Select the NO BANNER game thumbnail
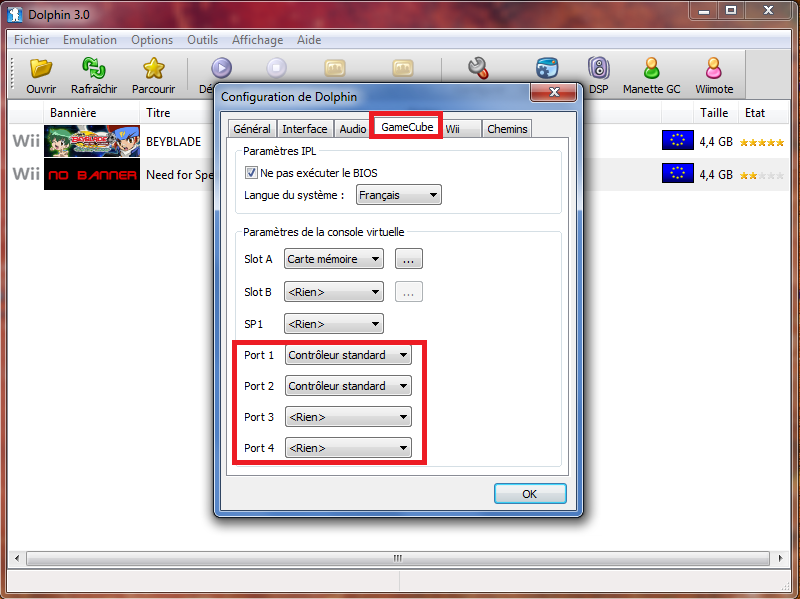This screenshot has width=800, height=599. tap(92, 174)
